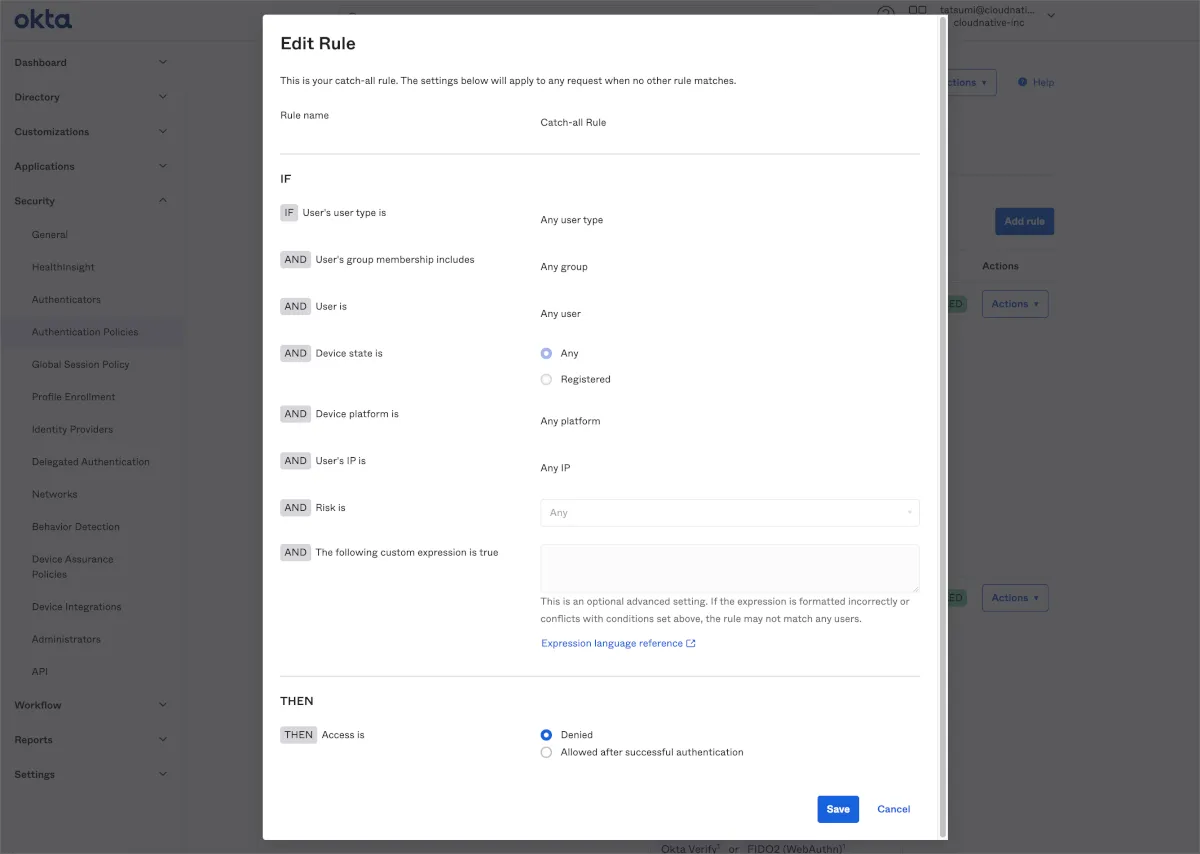The image size is (1200, 854).
Task: Cancel editing the rule
Action: [893, 809]
